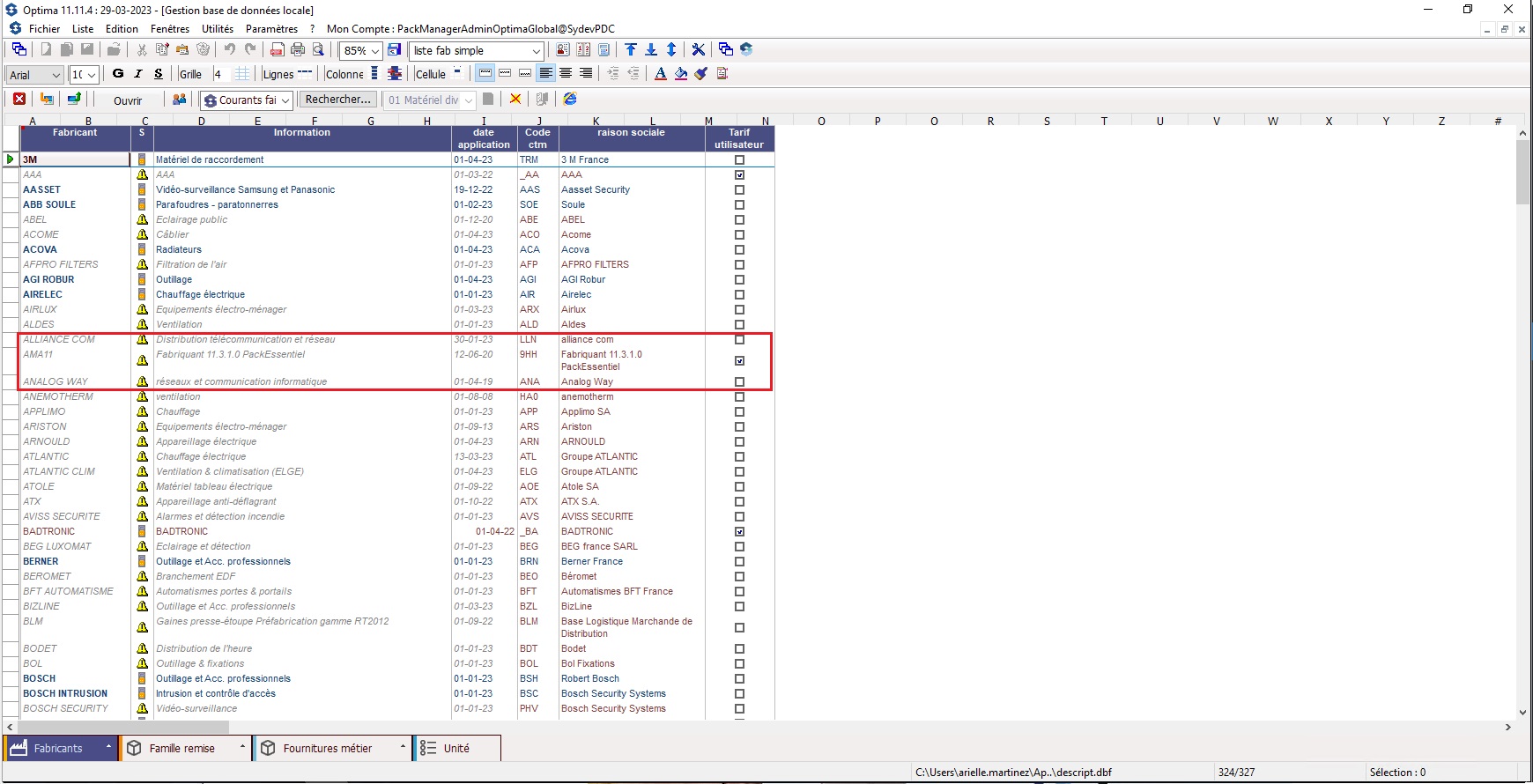The image size is (1533, 784).
Task: Toggle Tarif utilisateur checkbox for BOSCH
Action: click(739, 679)
